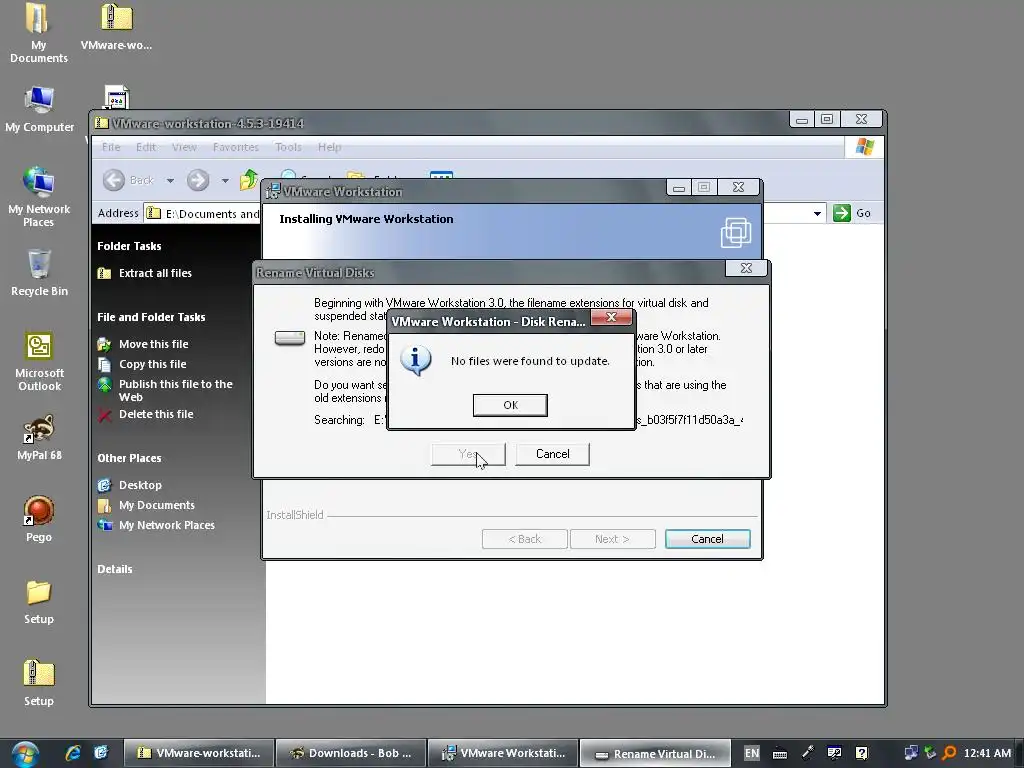This screenshot has height=768, width=1024.
Task: Select the Setup folder desktop icon
Action: [x=39, y=601]
